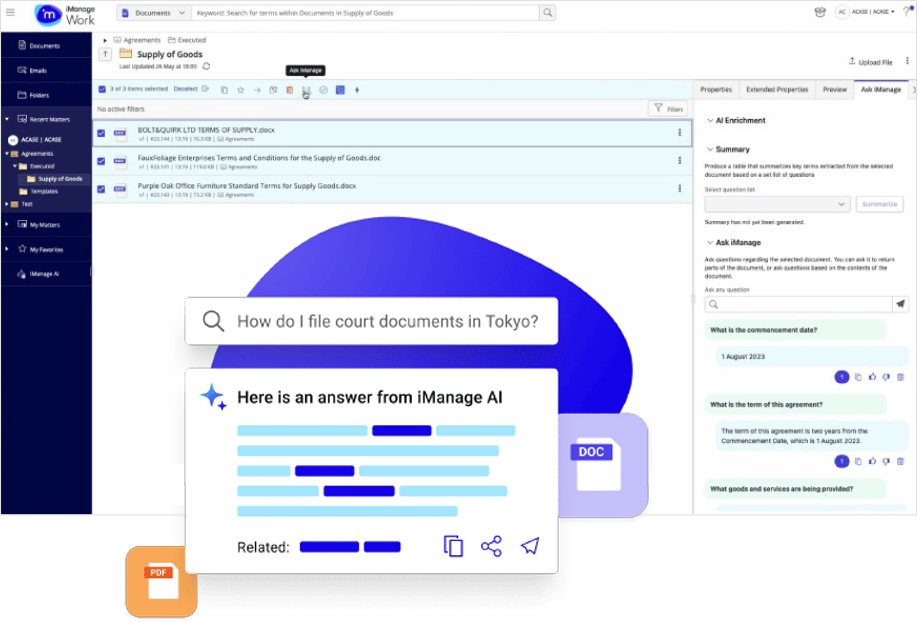
Task: Refresh the Supply of Goods folder
Action: click(x=206, y=66)
